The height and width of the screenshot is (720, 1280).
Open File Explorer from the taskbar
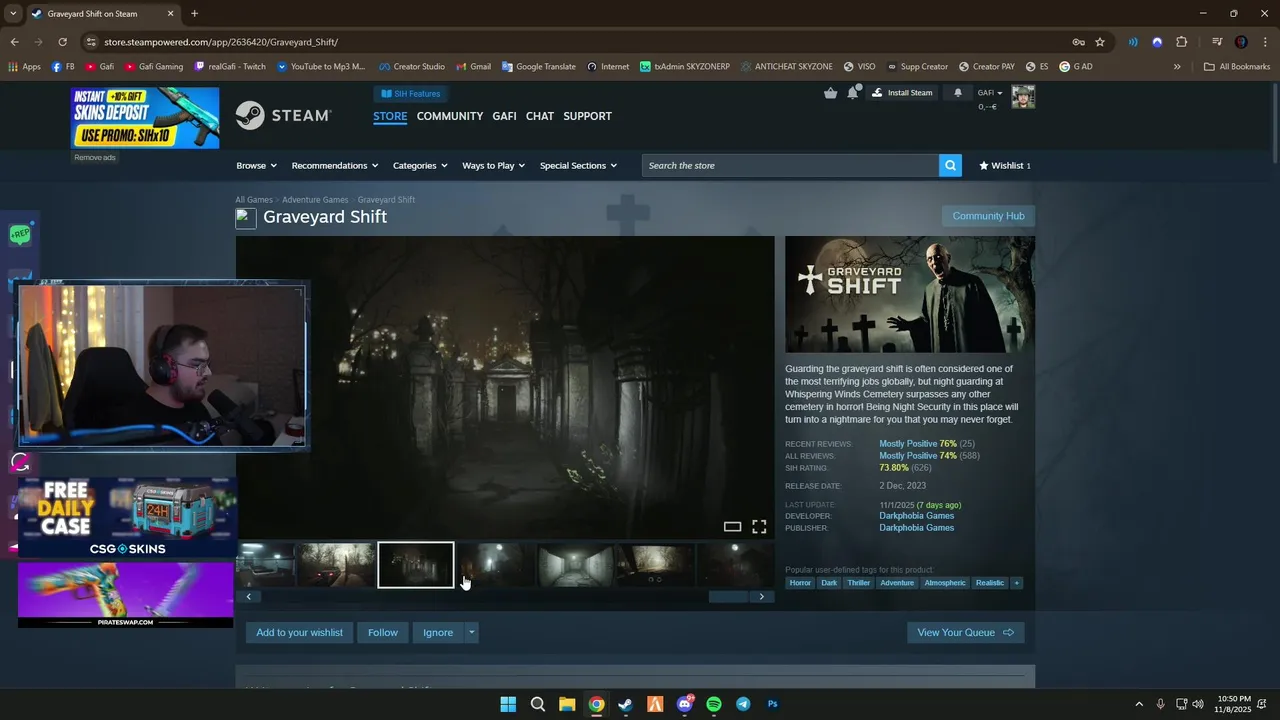(x=567, y=704)
